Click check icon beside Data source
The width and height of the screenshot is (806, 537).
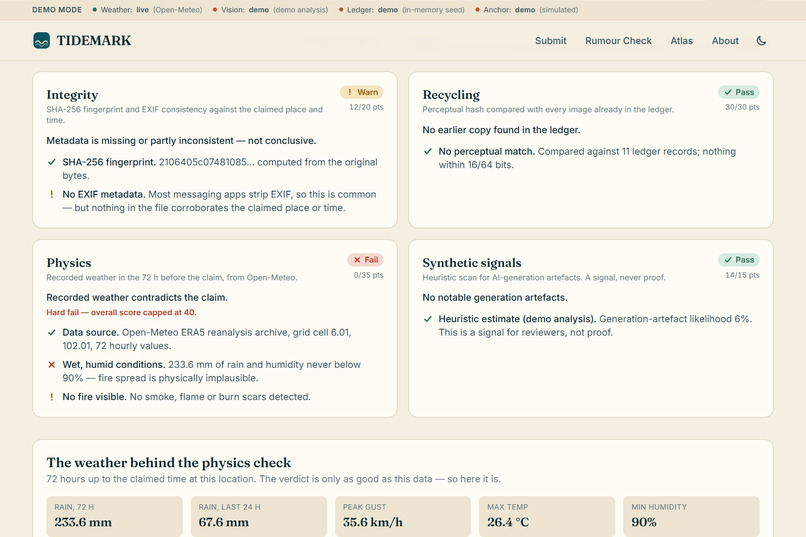point(51,332)
